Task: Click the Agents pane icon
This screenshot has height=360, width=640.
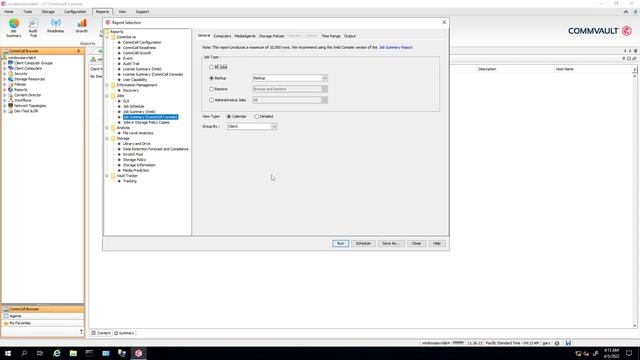Action: (x=6, y=316)
